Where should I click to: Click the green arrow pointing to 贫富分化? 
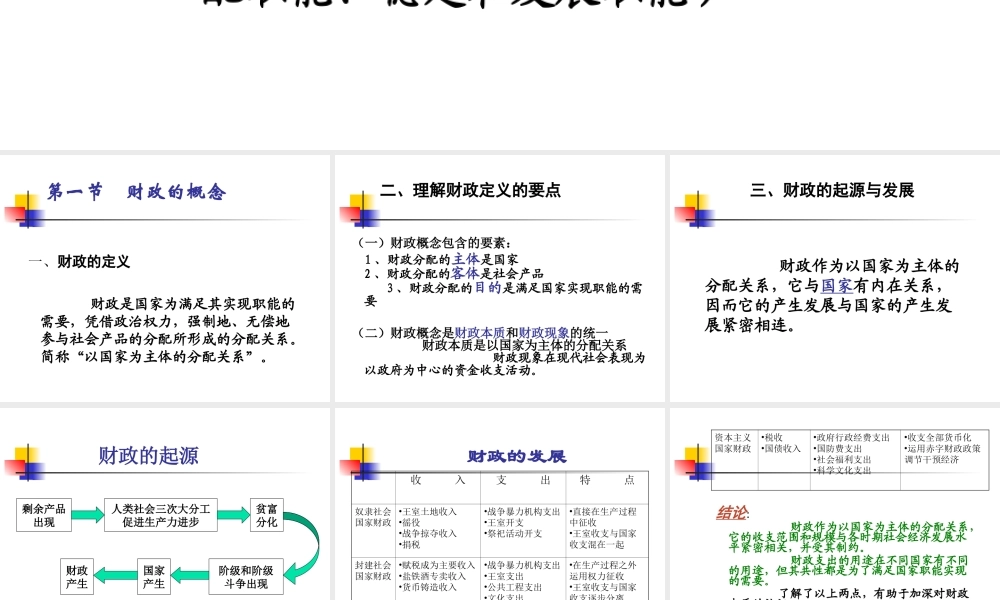(x=231, y=515)
